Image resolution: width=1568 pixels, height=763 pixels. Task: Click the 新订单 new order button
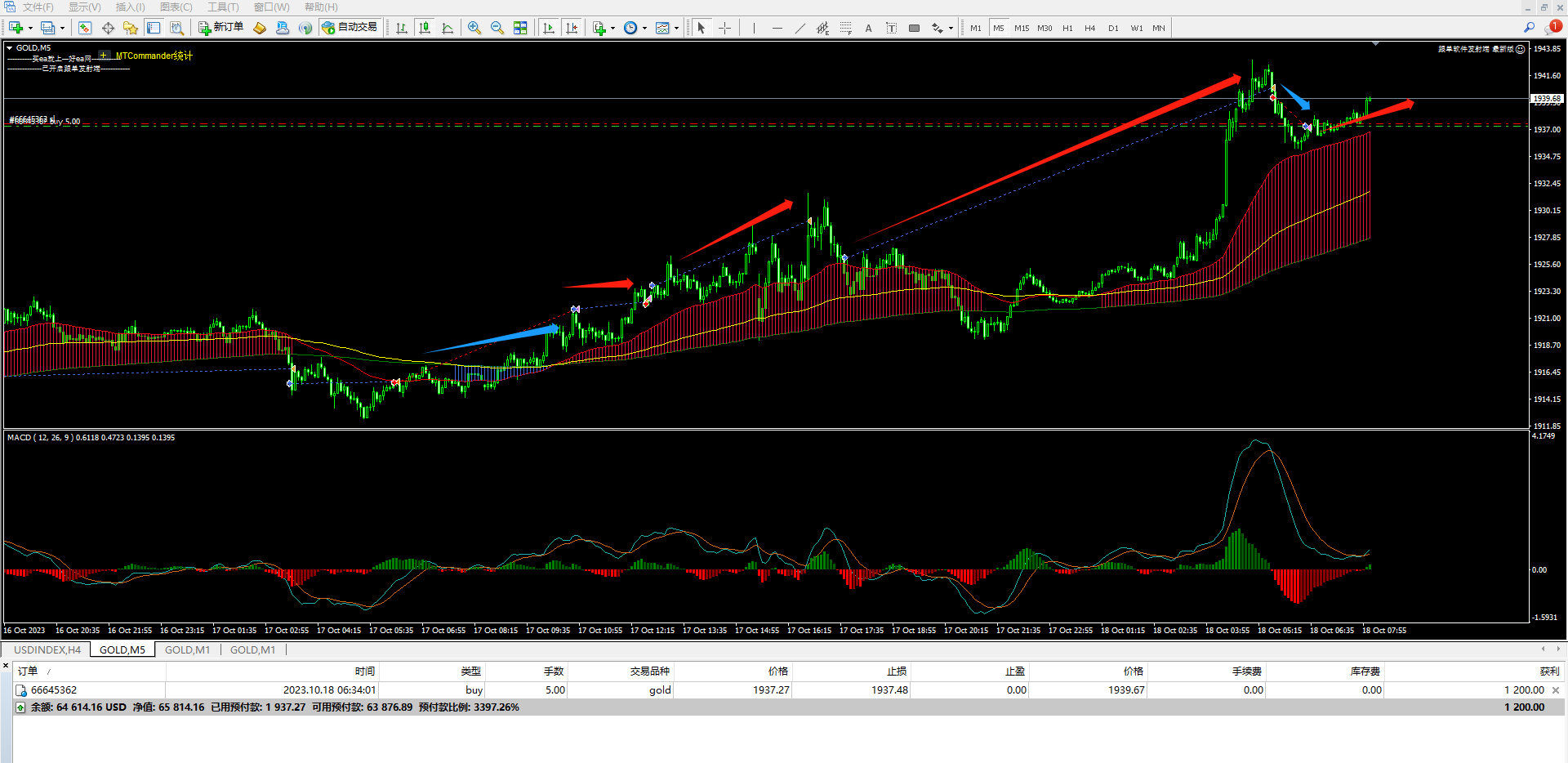220,28
